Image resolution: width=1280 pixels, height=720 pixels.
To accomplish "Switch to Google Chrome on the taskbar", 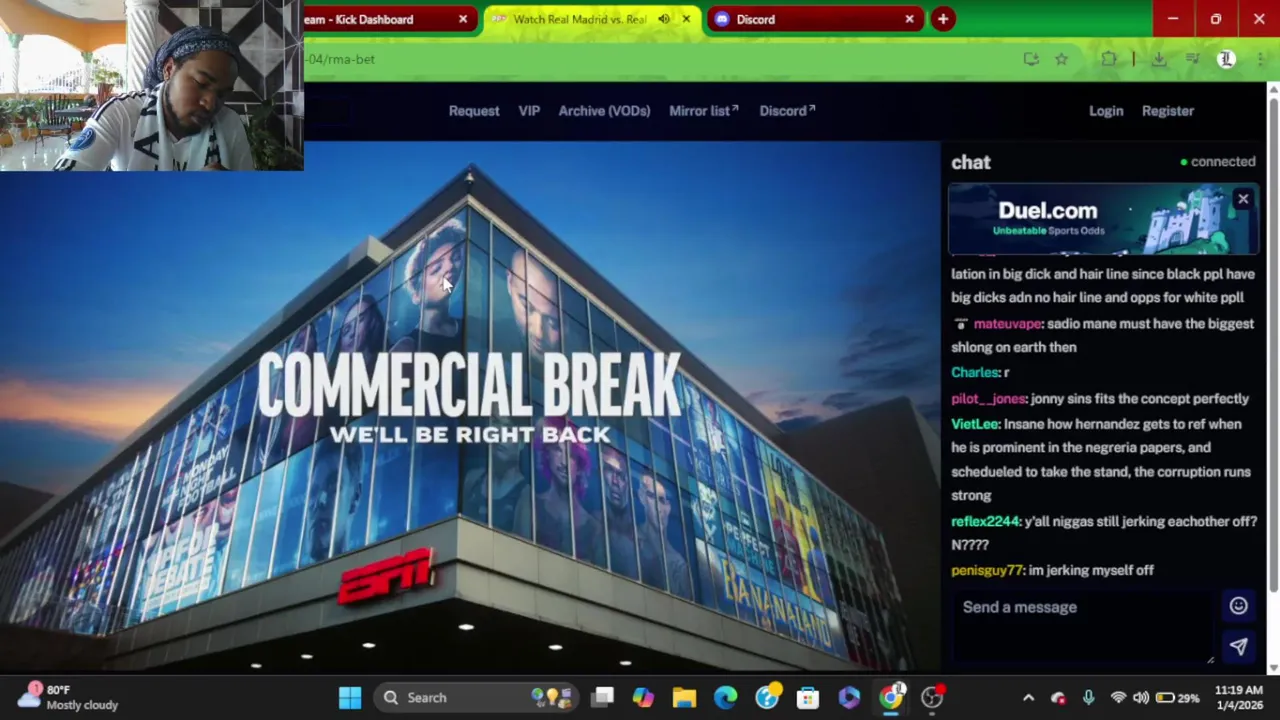I will pyautogui.click(x=891, y=697).
